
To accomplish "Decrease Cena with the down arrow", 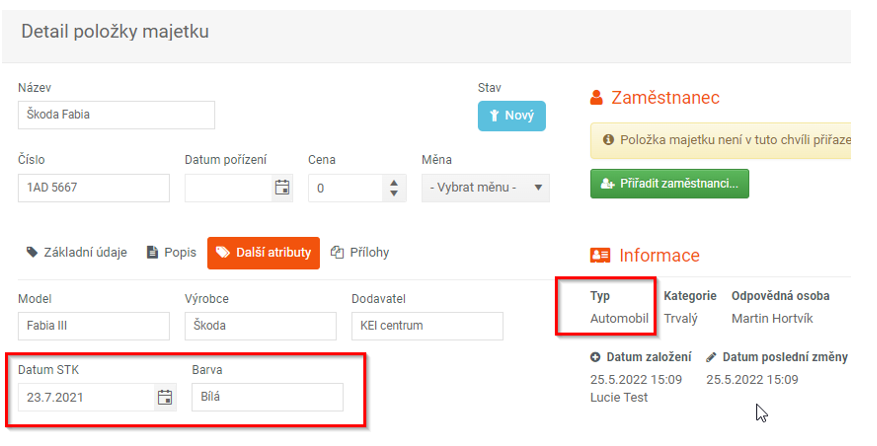I will (394, 193).
